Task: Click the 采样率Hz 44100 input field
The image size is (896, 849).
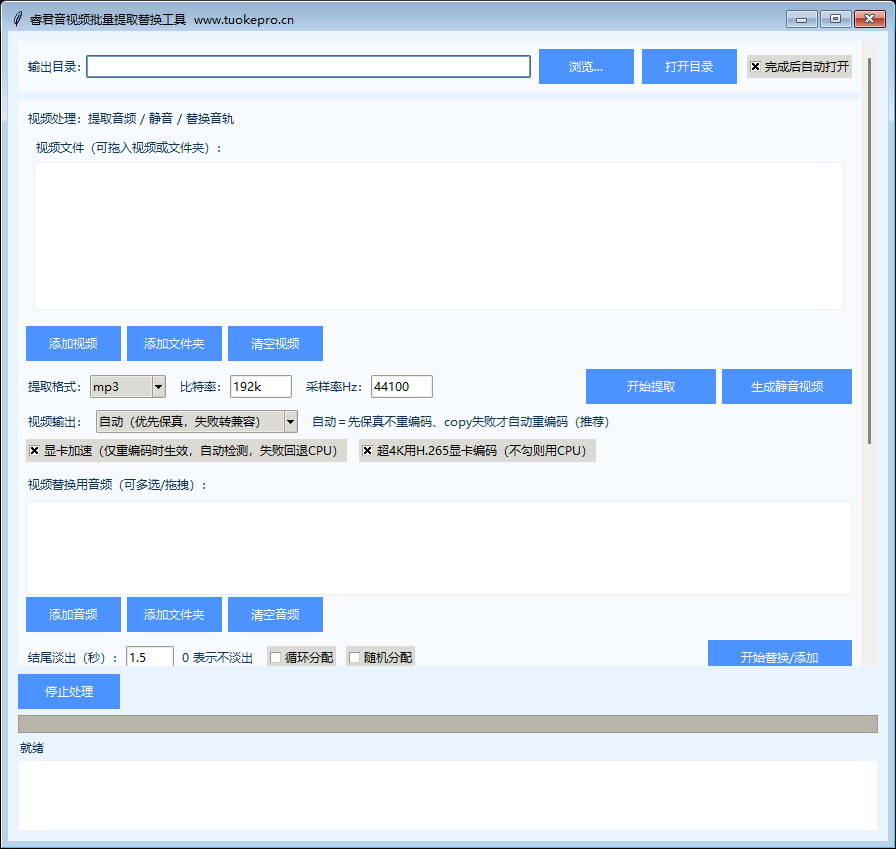Action: pyautogui.click(x=402, y=387)
